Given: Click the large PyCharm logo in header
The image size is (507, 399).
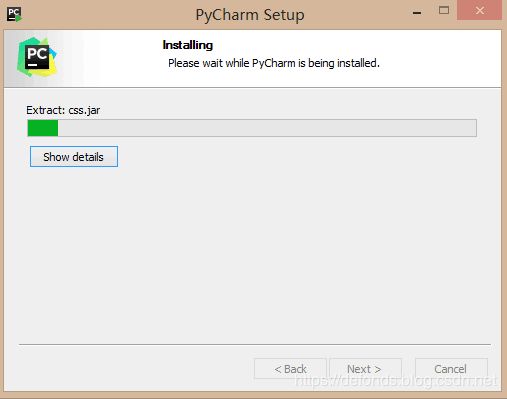Looking at the screenshot, I should [x=37, y=57].
